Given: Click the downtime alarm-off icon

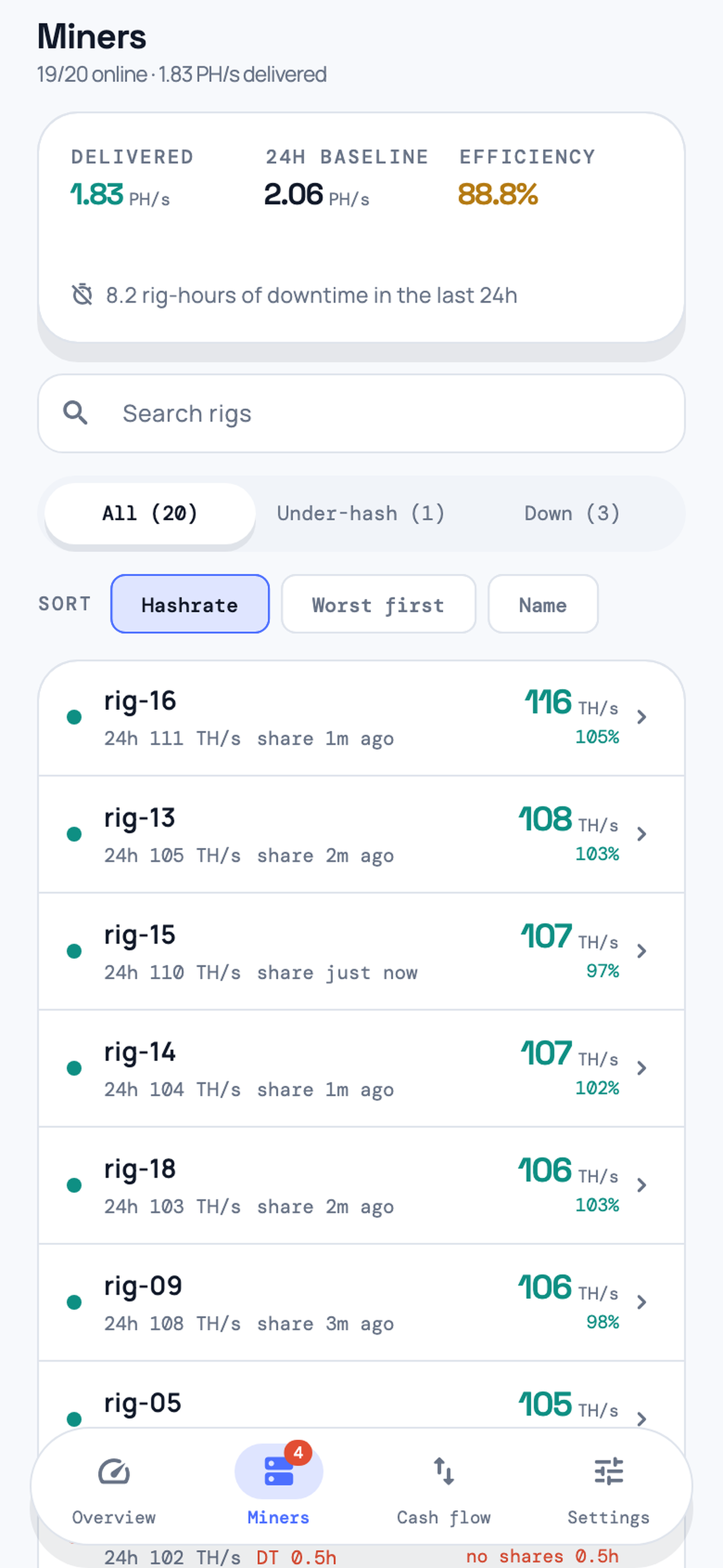Looking at the screenshot, I should (82, 294).
